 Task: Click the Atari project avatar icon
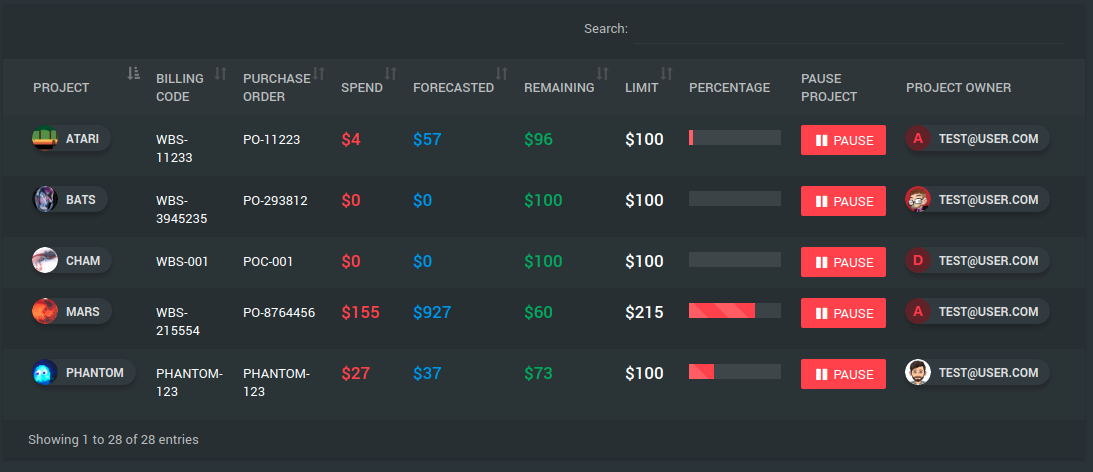45,138
